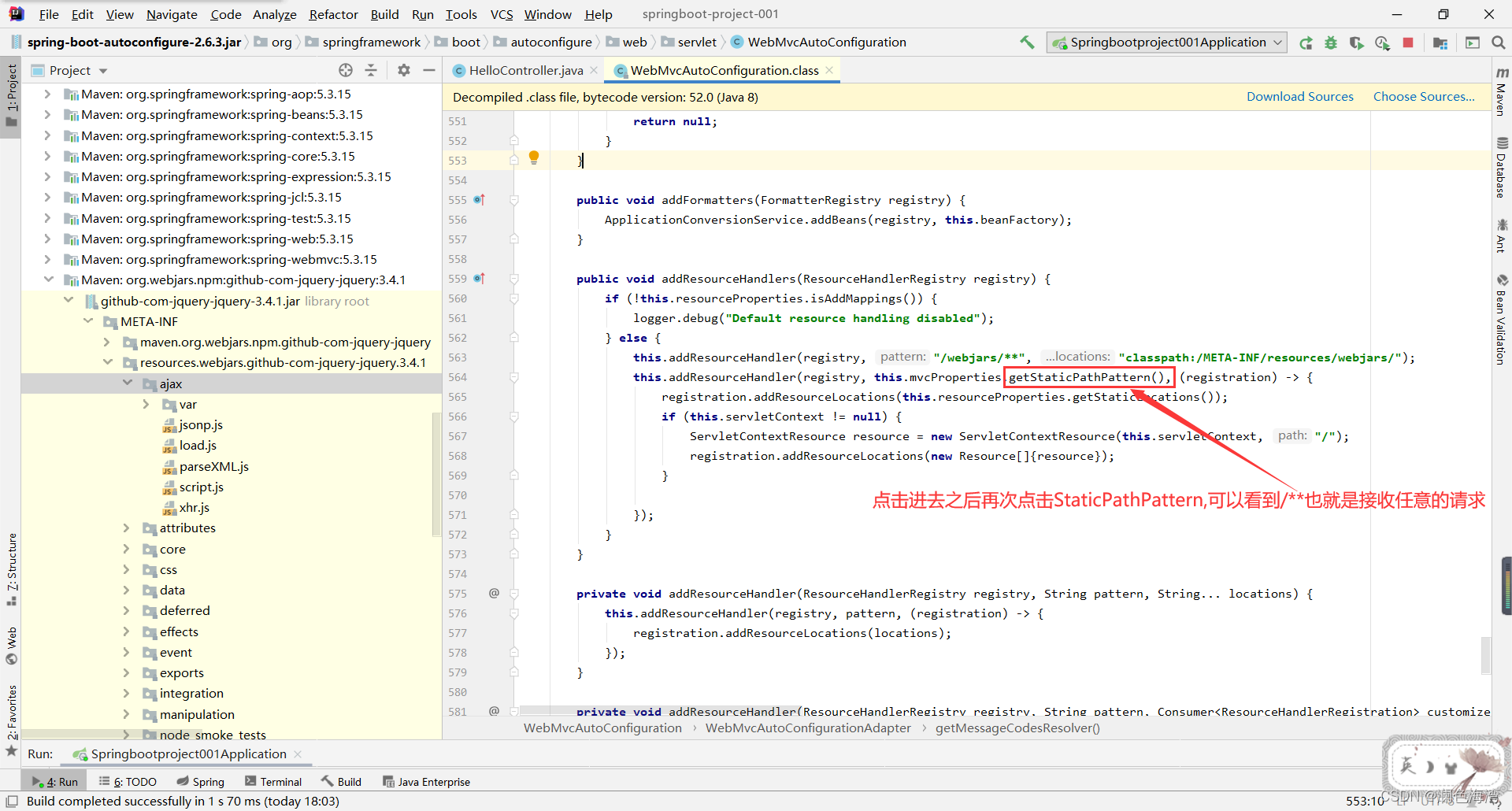The width and height of the screenshot is (1512, 811).
Task: Hide the Project tool window with the minus icon
Action: [429, 70]
